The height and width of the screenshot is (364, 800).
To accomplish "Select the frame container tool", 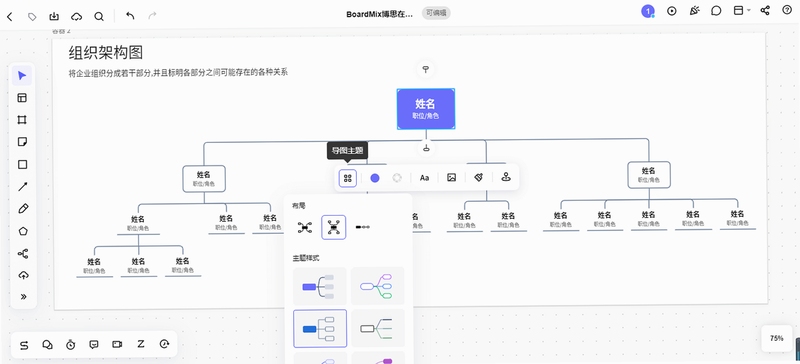I will click(22, 119).
